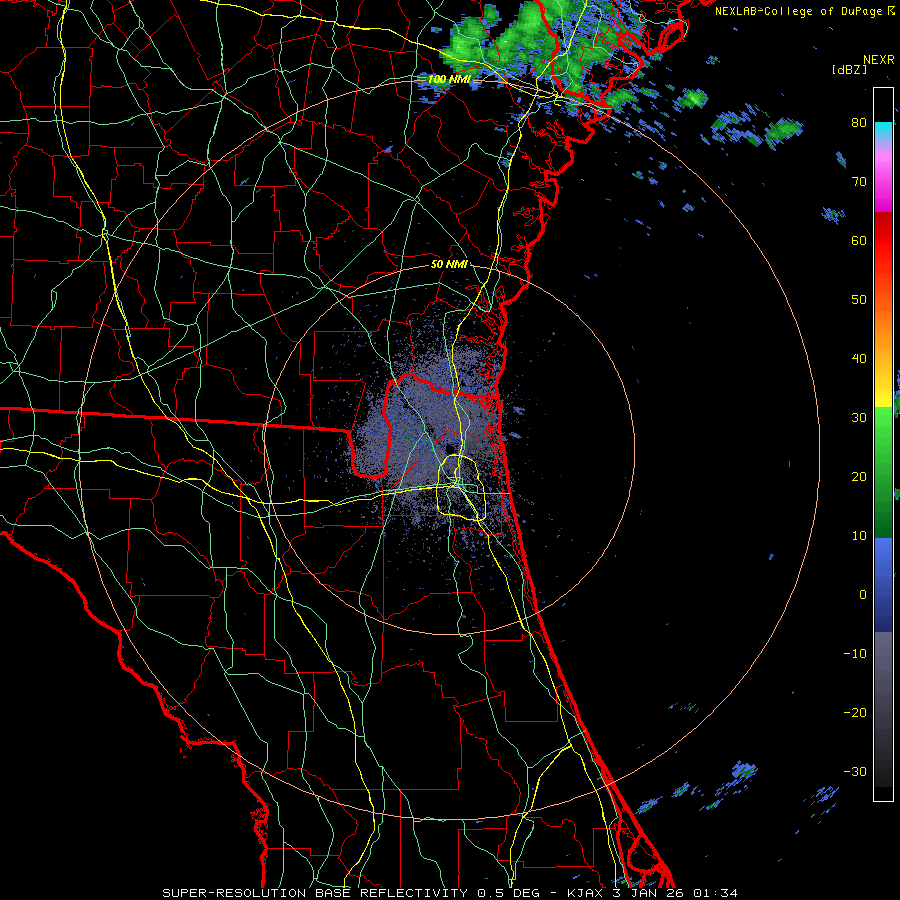This screenshot has height=900, width=900.
Task: Click the -30 value on the dBZ scale
Action: point(855,771)
